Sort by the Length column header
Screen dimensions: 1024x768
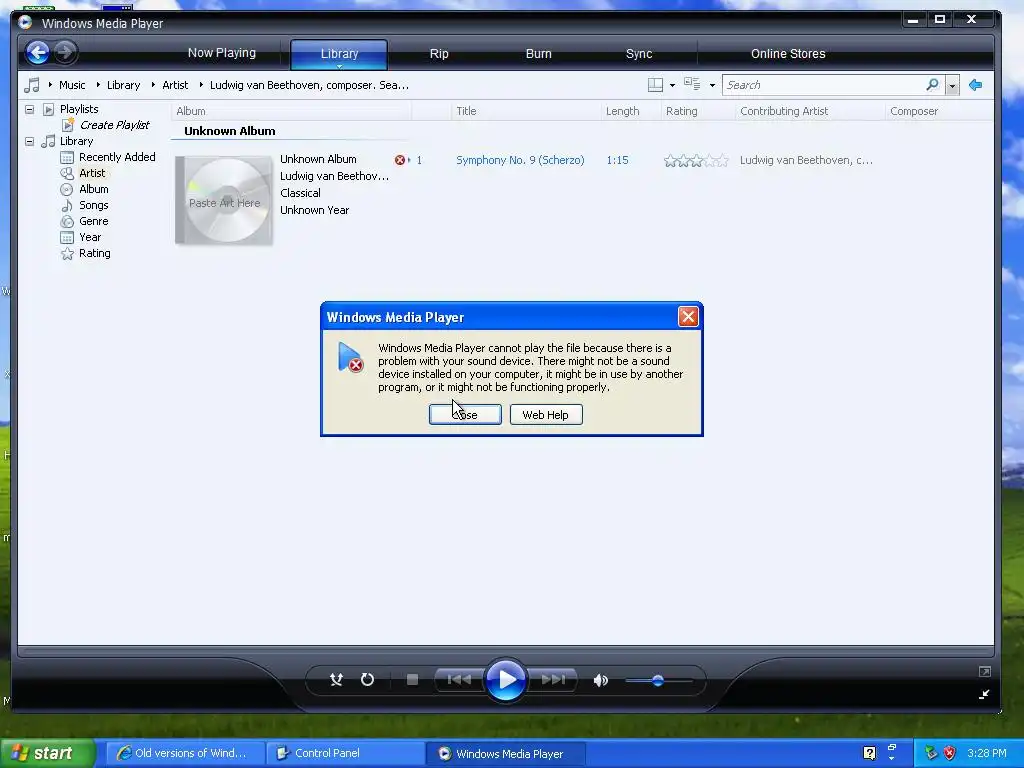tap(630, 111)
